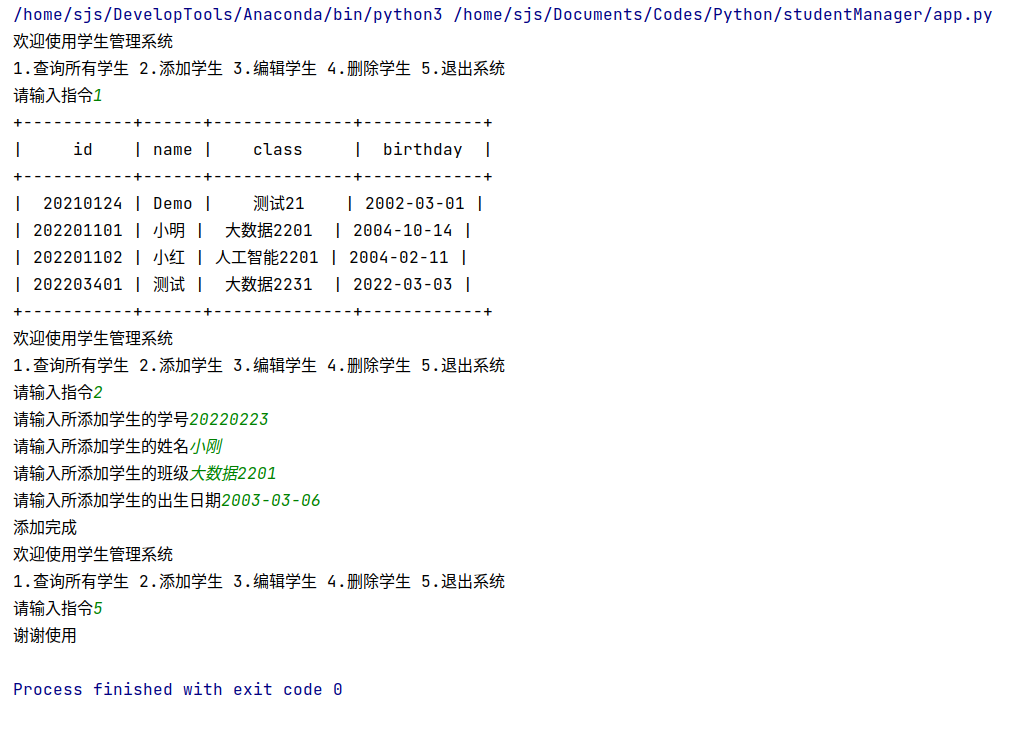
Task: Select student id 202201101
Action: tap(77, 230)
